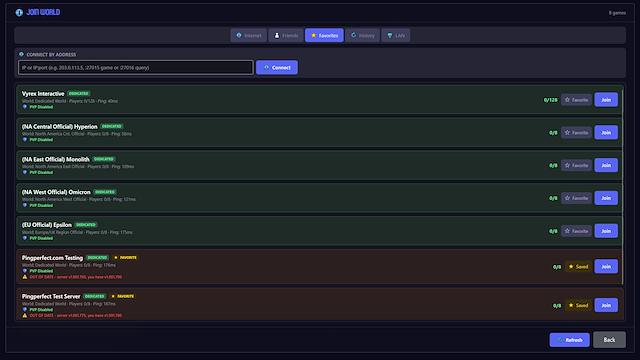
Task: Click the PVP shield icon under Pingperfect.com Testing
Action: click(x=25, y=271)
